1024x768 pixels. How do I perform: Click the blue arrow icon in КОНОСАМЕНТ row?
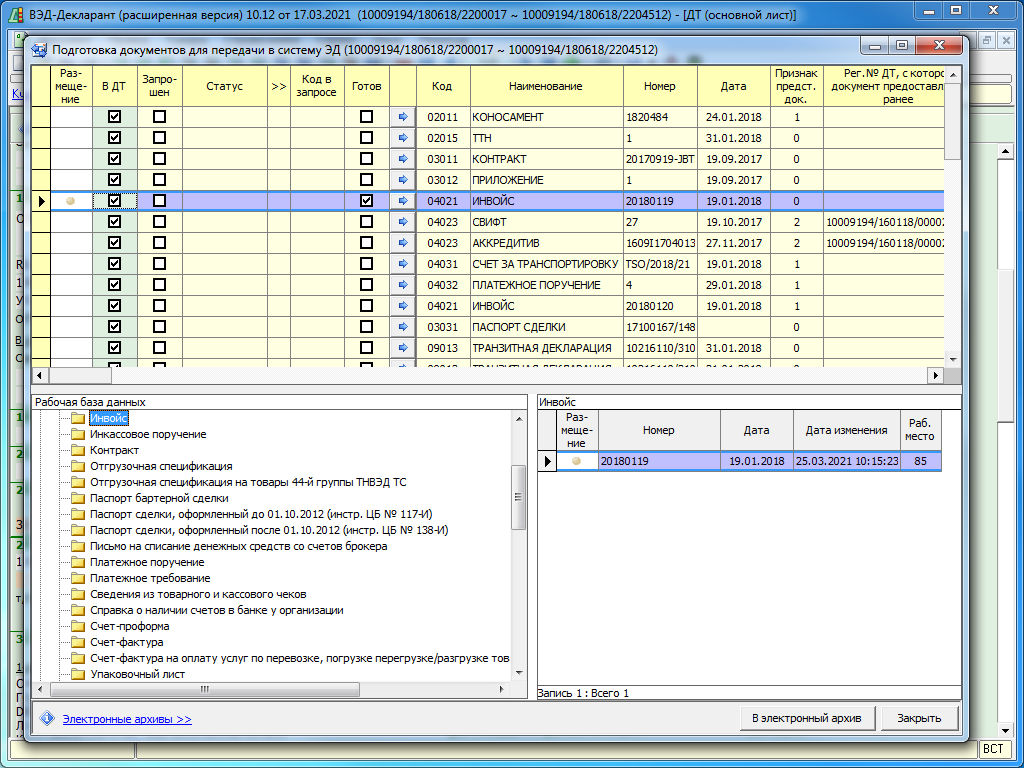click(x=403, y=117)
